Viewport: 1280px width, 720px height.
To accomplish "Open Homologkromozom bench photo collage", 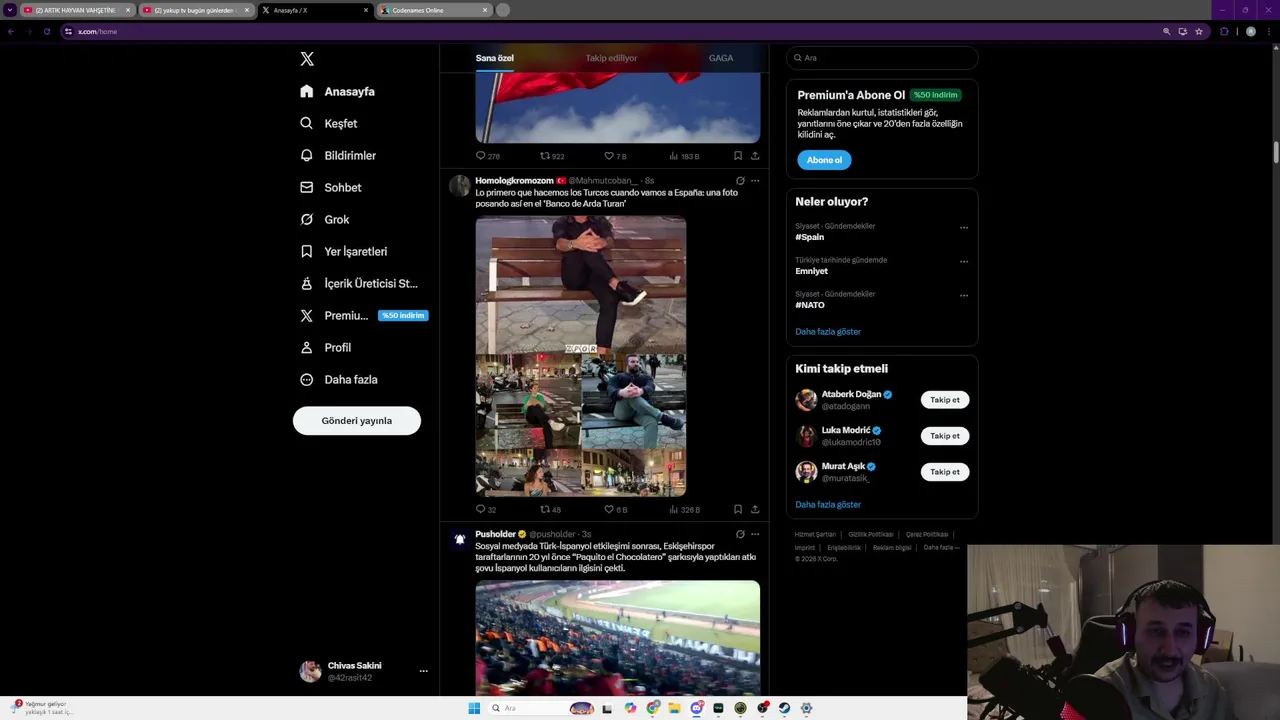I will coord(581,356).
